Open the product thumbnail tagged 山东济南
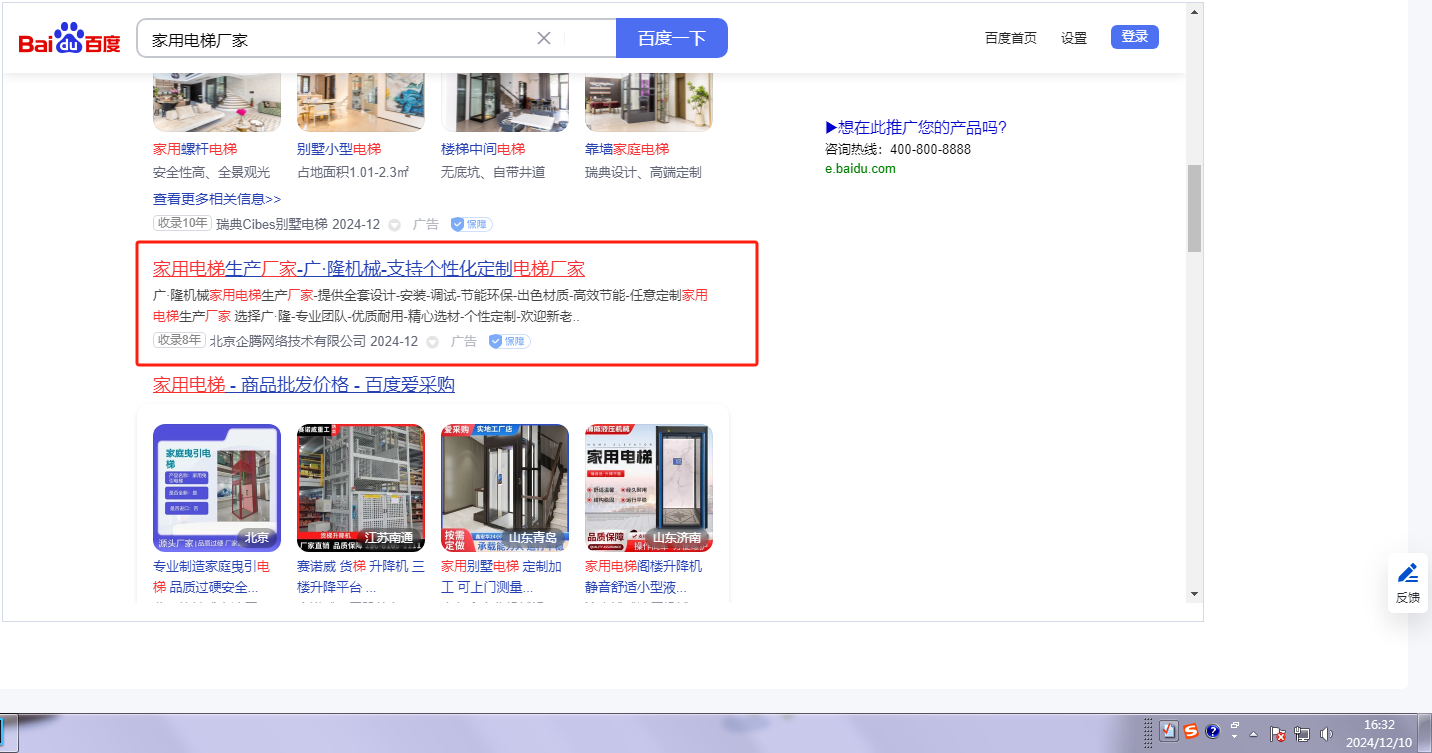 pos(649,488)
